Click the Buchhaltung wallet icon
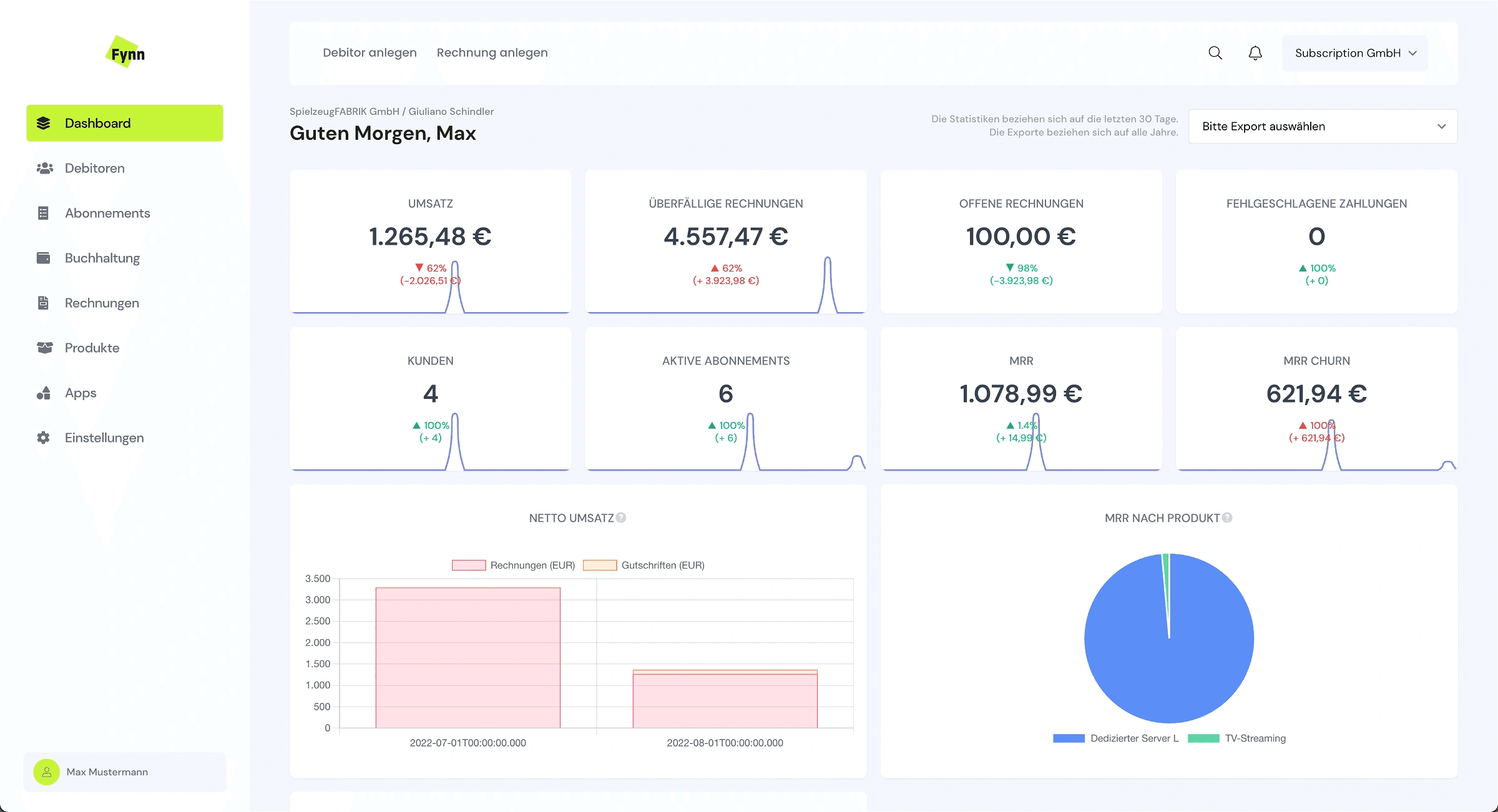This screenshot has height=812, width=1498. (44, 258)
